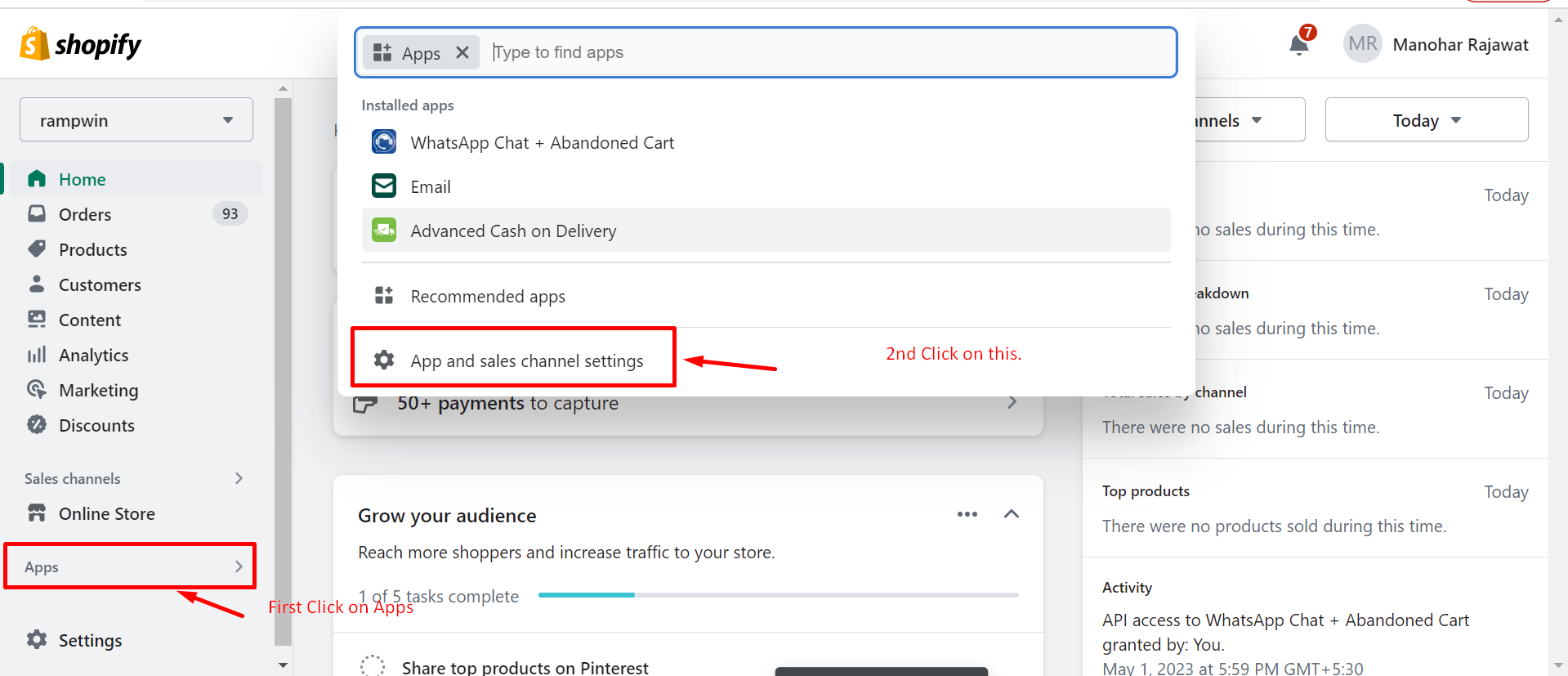The image size is (1568, 676).
Task: Click the notifications bell icon
Action: click(x=1298, y=45)
